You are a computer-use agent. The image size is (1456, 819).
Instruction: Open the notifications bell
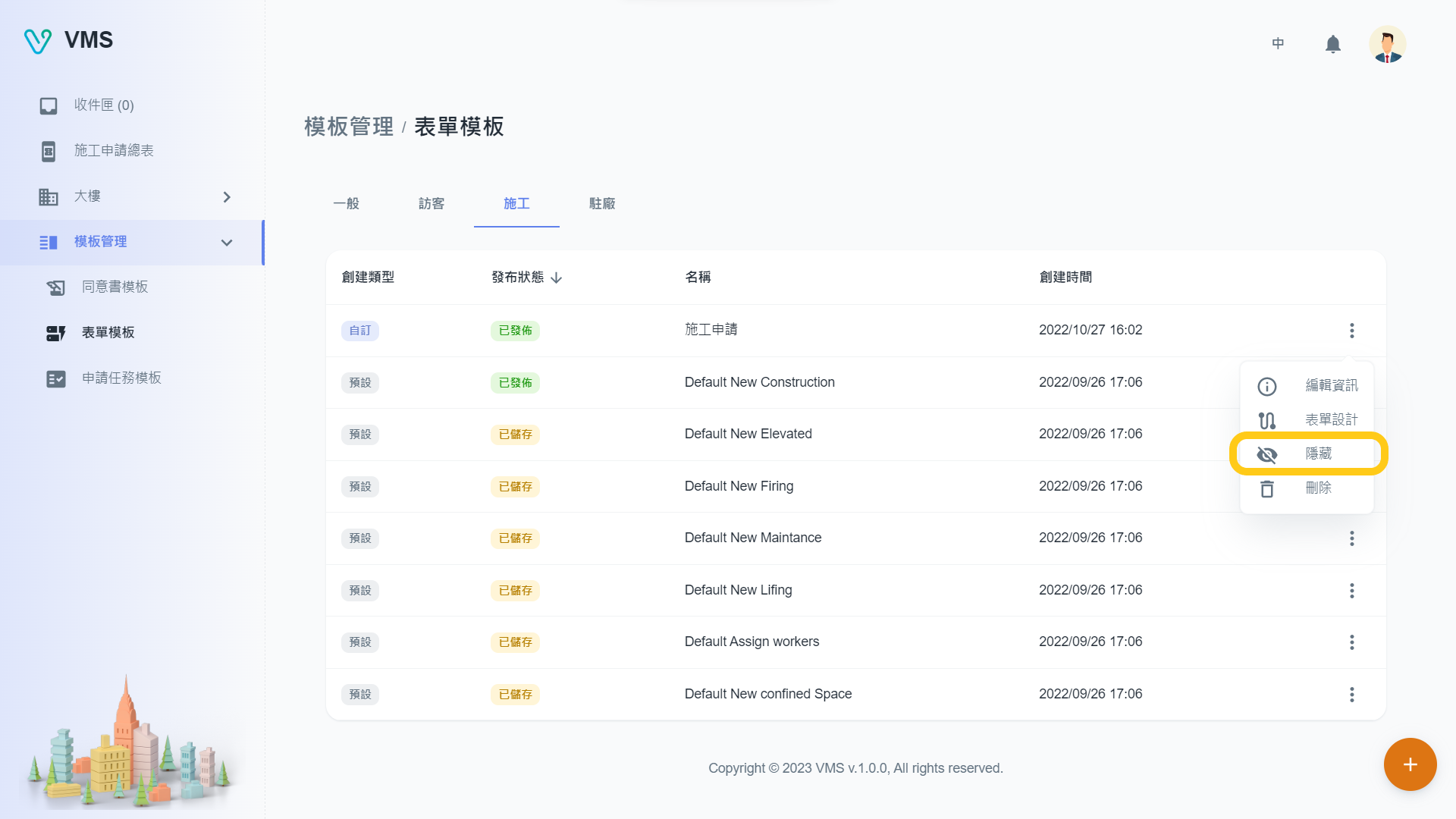[x=1332, y=44]
